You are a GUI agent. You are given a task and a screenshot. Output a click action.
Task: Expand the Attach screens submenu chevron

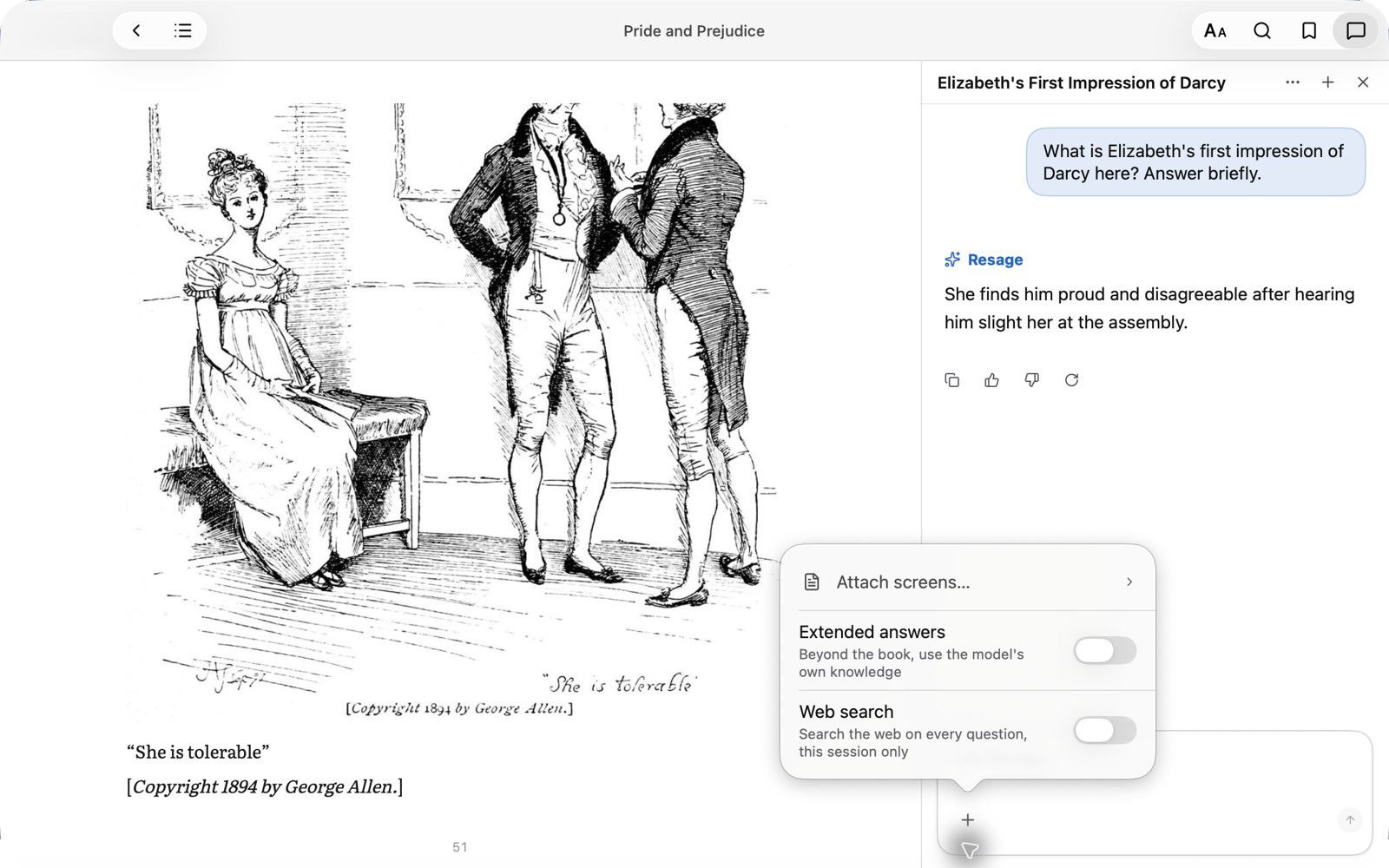(1129, 582)
